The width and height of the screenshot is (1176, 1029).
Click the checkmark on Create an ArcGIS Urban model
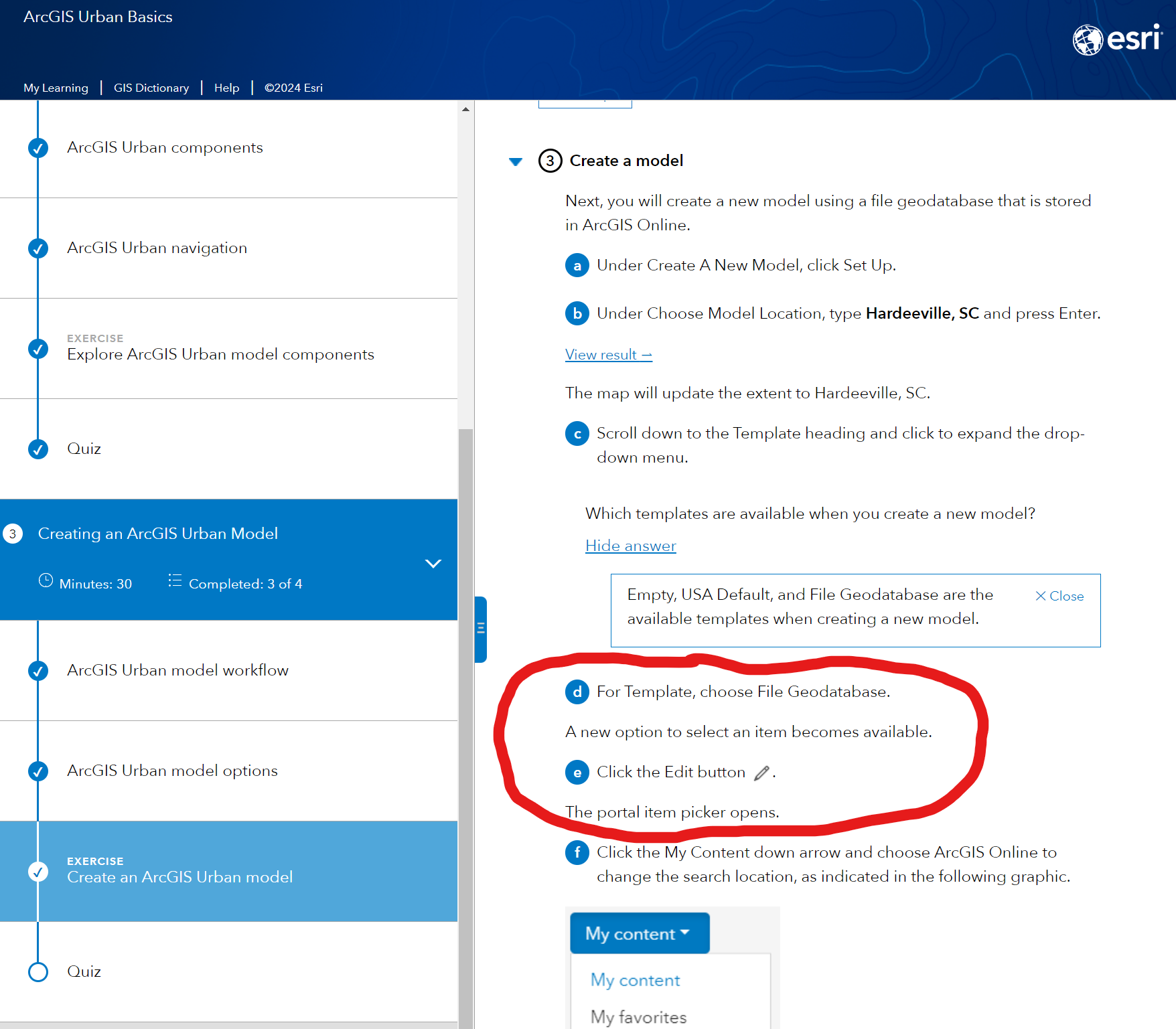click(x=38, y=872)
